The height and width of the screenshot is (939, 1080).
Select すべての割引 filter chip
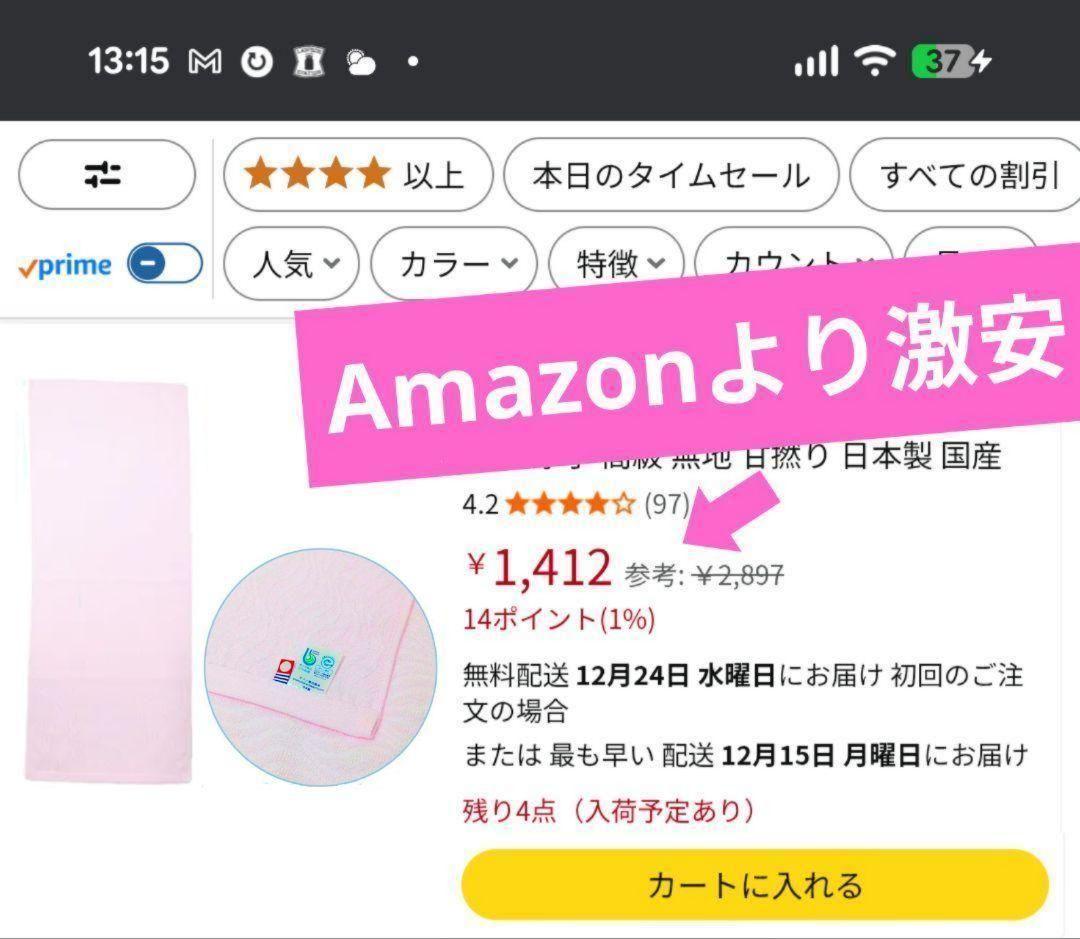pyautogui.click(x=966, y=176)
